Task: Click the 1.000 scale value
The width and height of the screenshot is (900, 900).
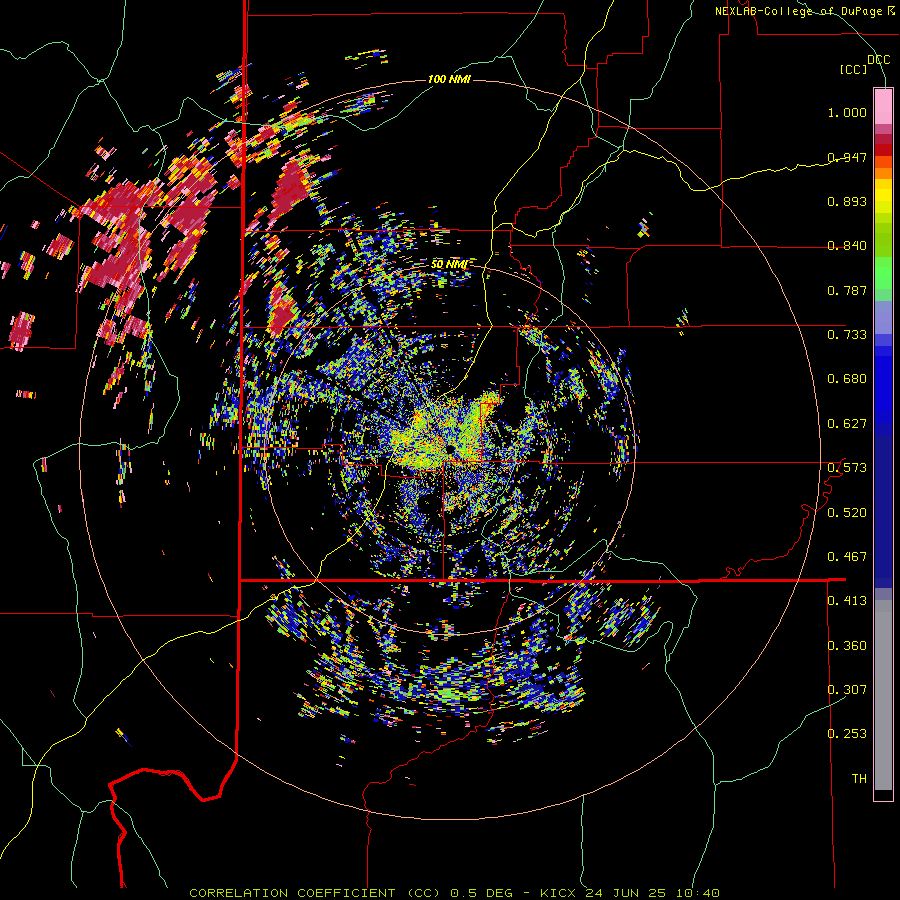Action: [x=847, y=112]
